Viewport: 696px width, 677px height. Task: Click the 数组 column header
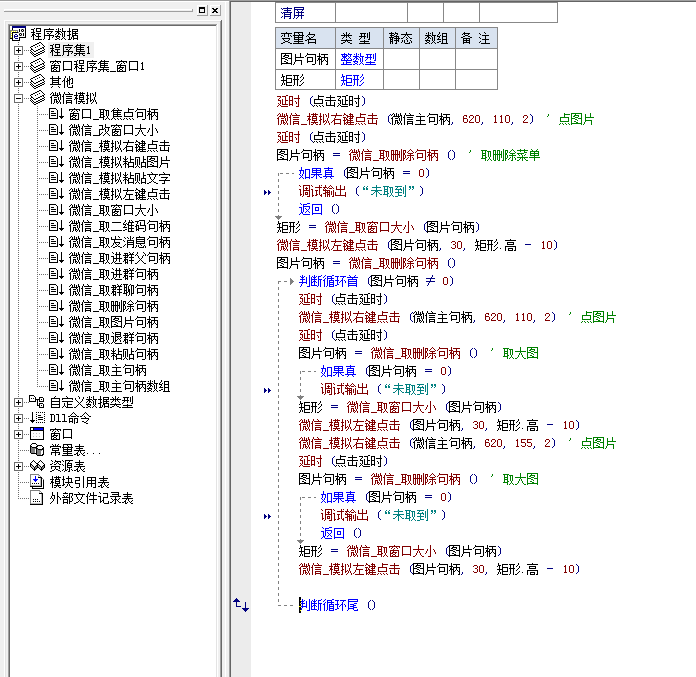pyautogui.click(x=437, y=38)
